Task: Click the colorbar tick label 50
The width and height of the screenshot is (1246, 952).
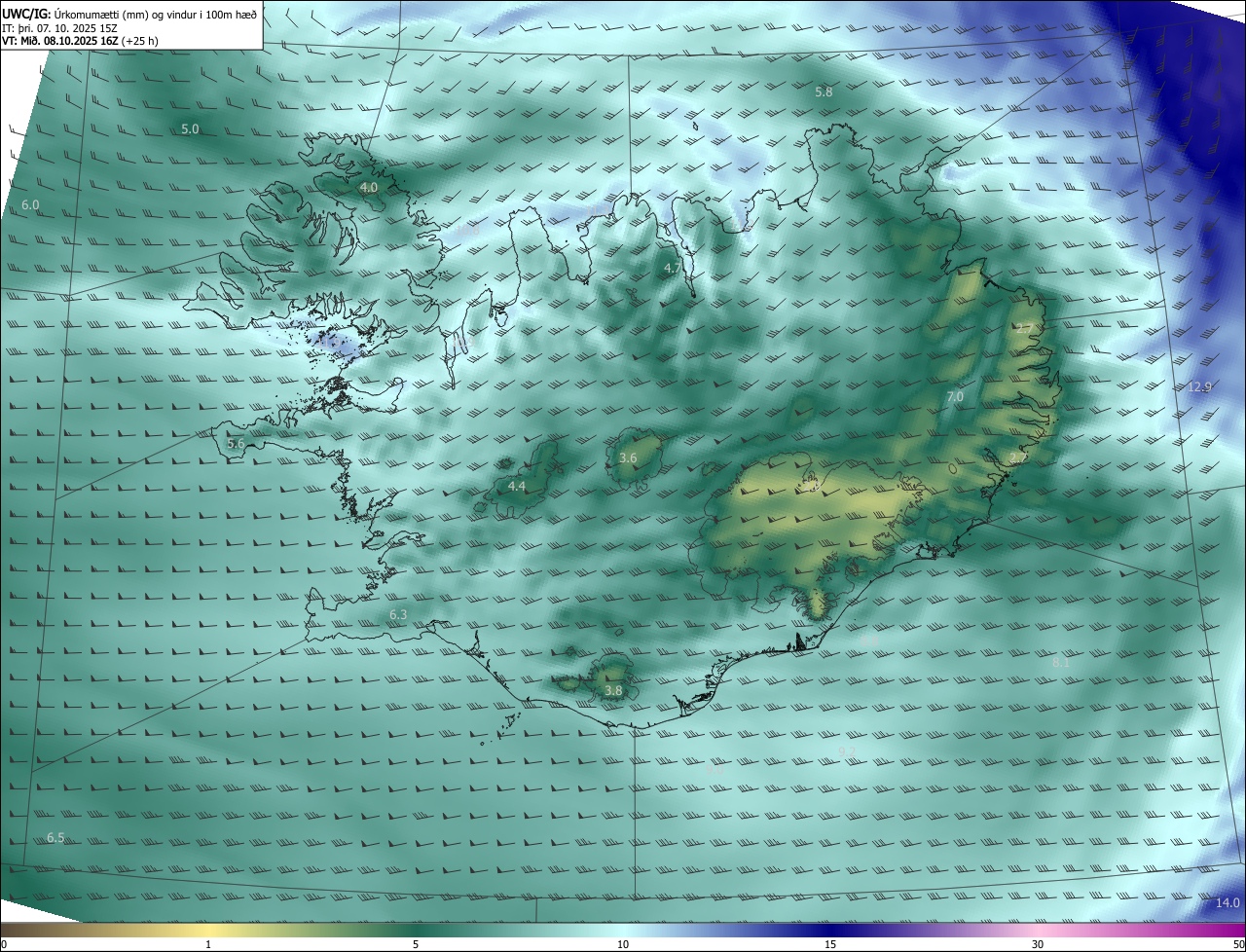Action: pyautogui.click(x=1239, y=944)
